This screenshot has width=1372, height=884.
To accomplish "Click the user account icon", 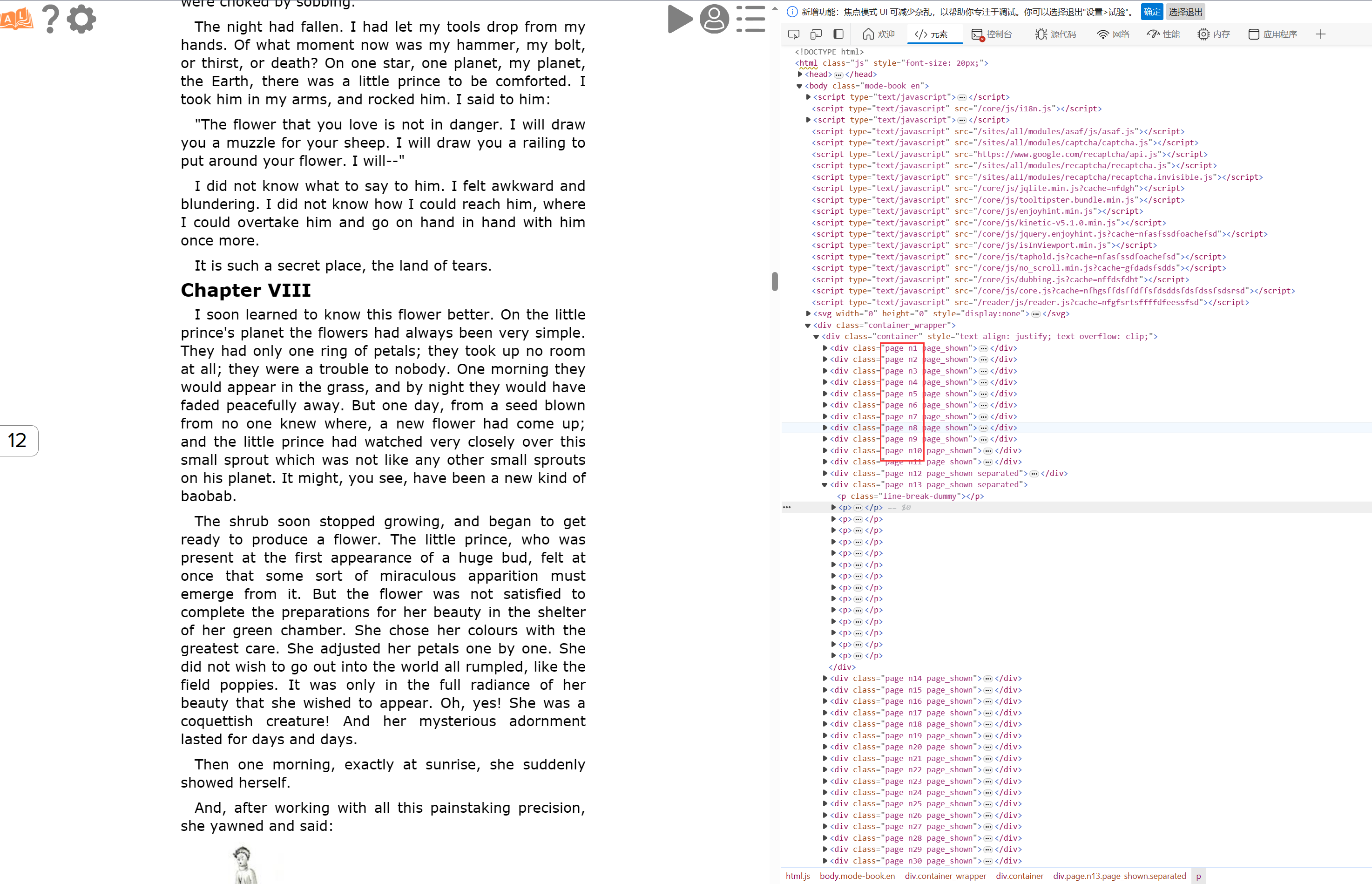I will click(714, 19).
